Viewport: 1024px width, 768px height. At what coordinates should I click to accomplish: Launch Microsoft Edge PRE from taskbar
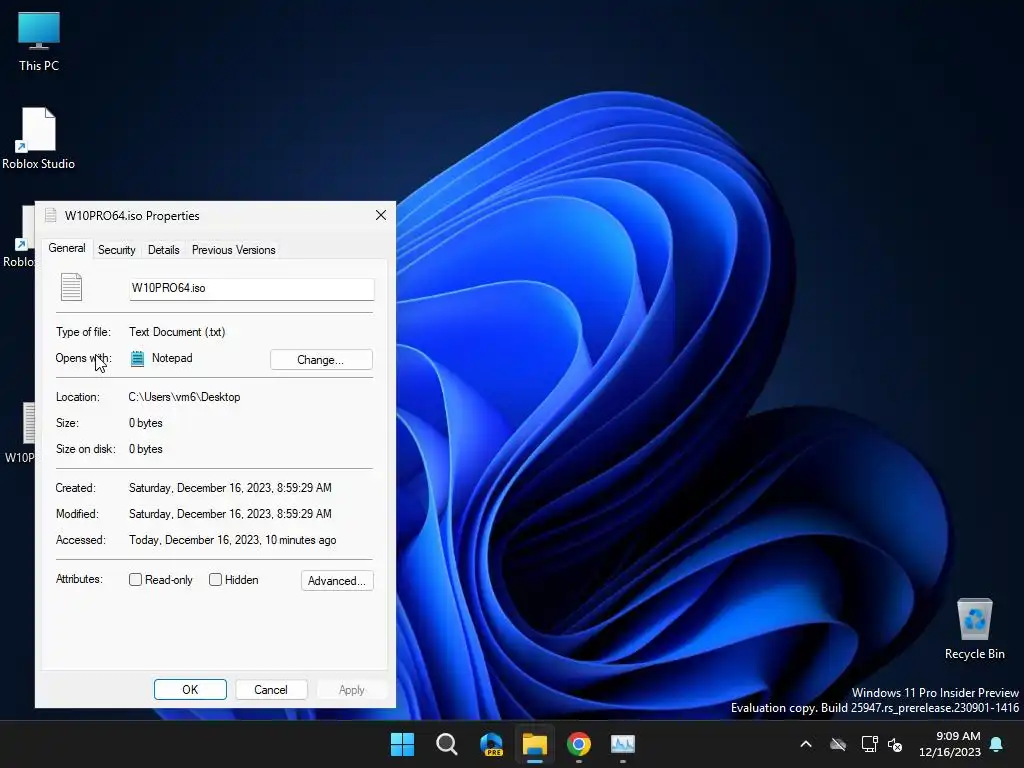(x=491, y=744)
